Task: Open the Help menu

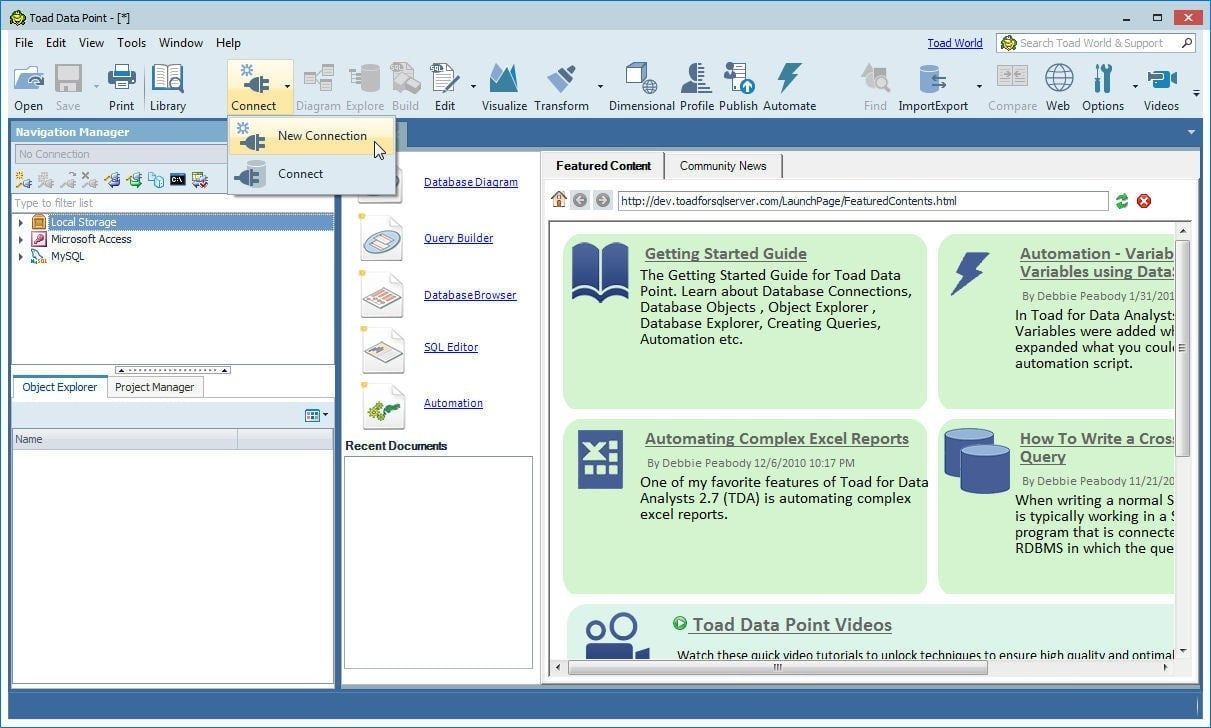Action: [x=228, y=43]
